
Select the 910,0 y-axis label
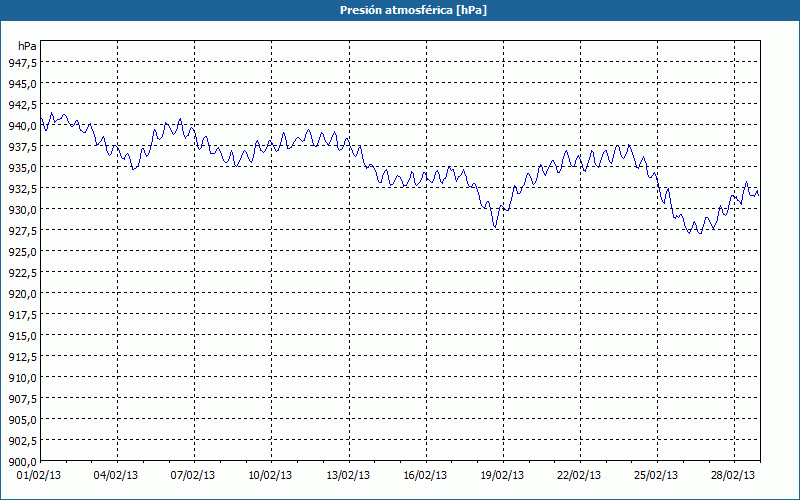(x=22, y=377)
